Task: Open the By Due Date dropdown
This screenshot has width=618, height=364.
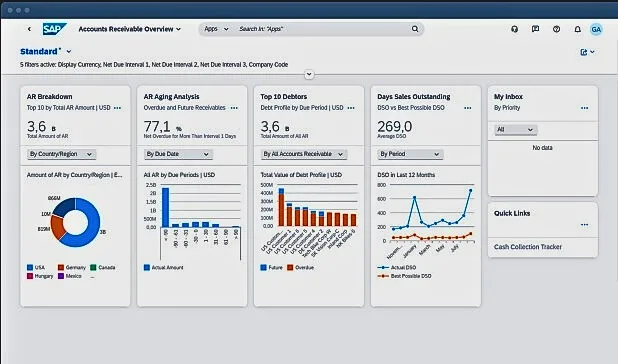Action: point(178,154)
